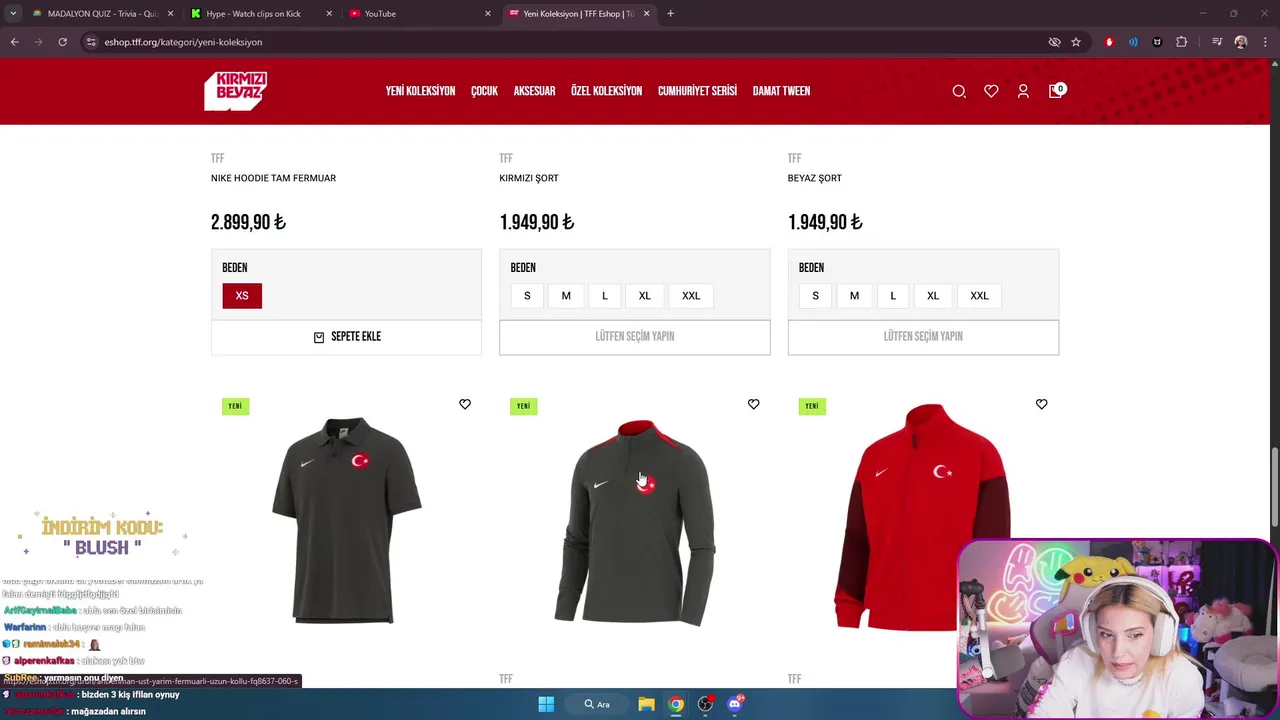
Task: Open Discord from taskbar
Action: click(x=735, y=704)
